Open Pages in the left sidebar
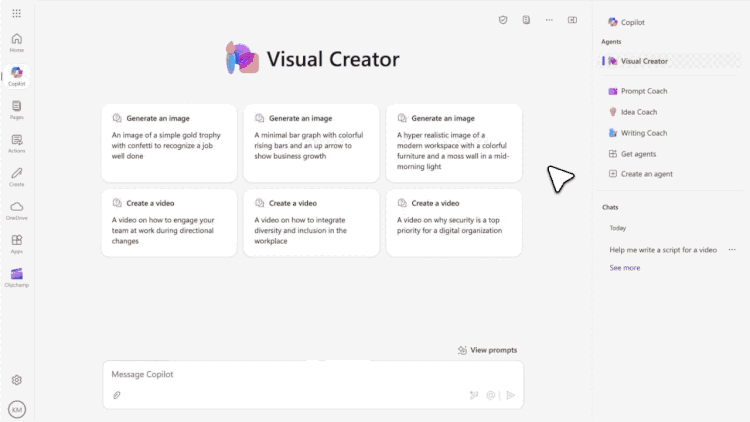This screenshot has height=422, width=750. tap(17, 110)
